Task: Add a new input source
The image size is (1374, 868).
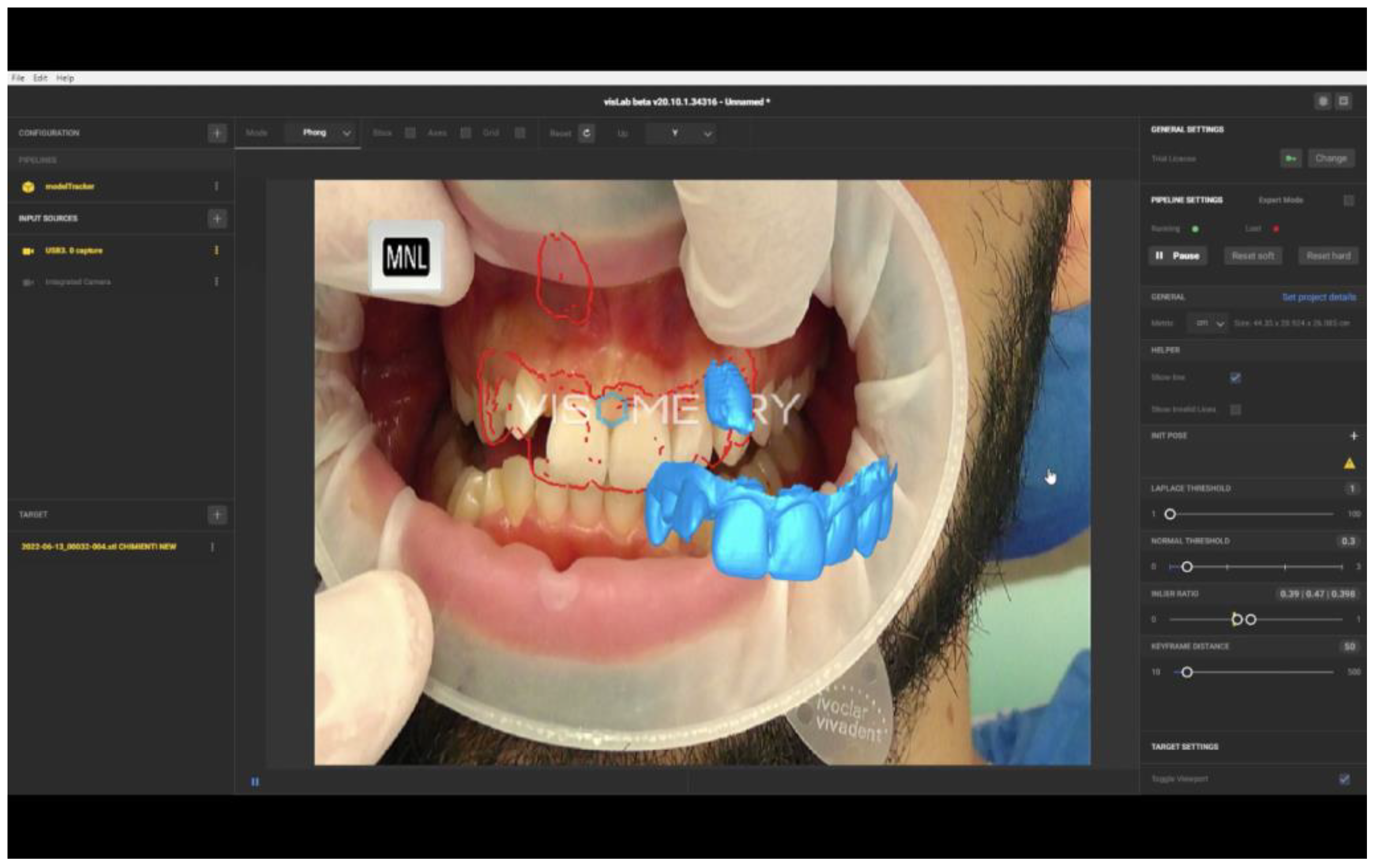Action: tap(217, 218)
